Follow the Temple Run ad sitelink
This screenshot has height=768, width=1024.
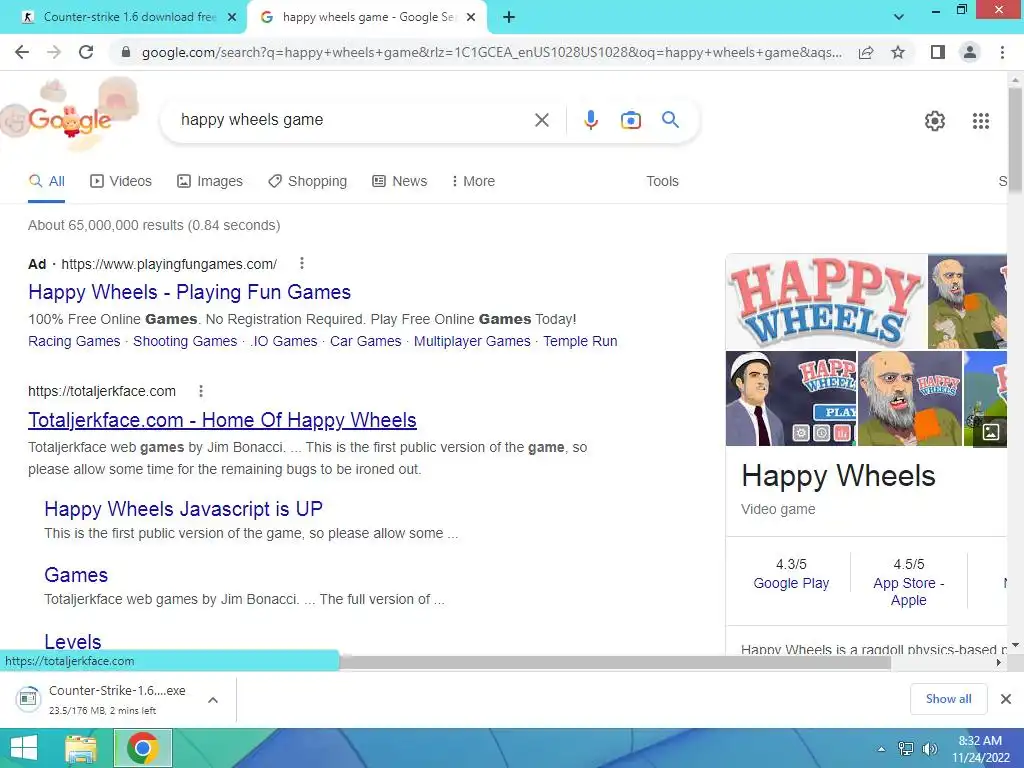tap(580, 341)
